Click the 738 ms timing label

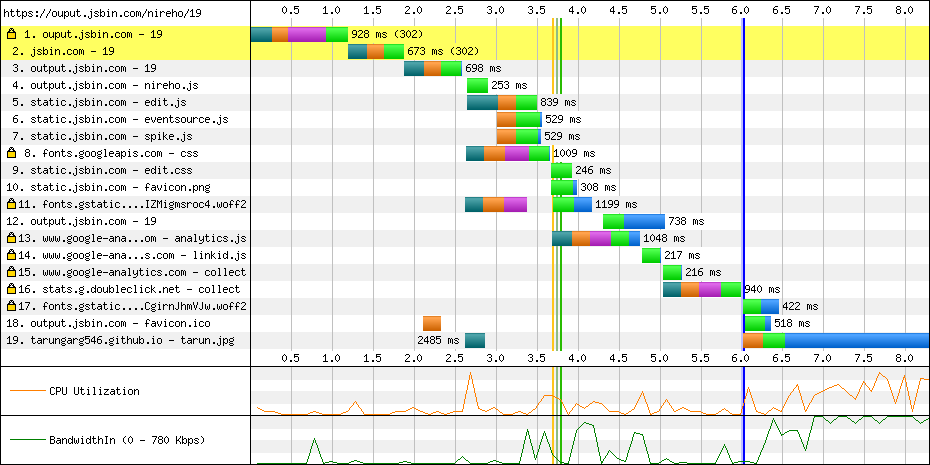[686, 221]
